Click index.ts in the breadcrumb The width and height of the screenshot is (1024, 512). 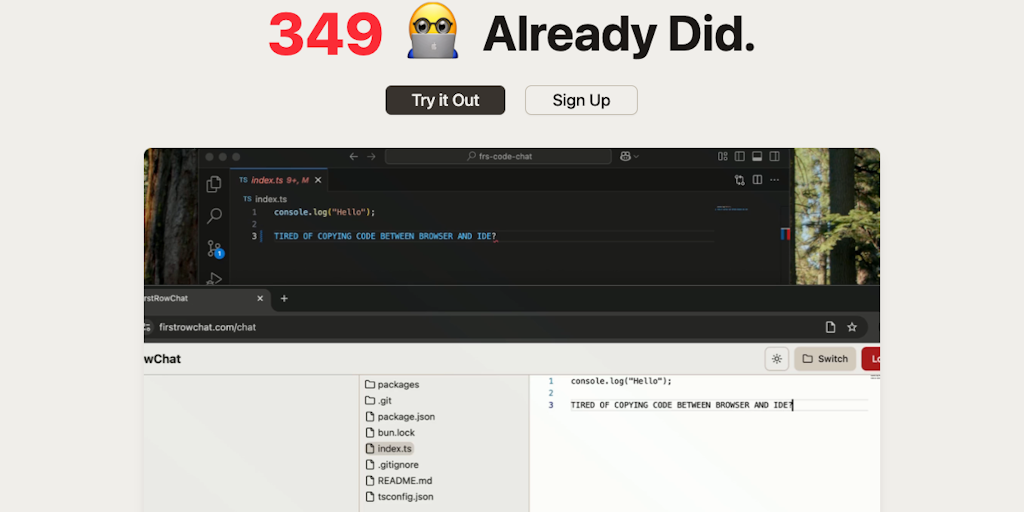[270, 199]
